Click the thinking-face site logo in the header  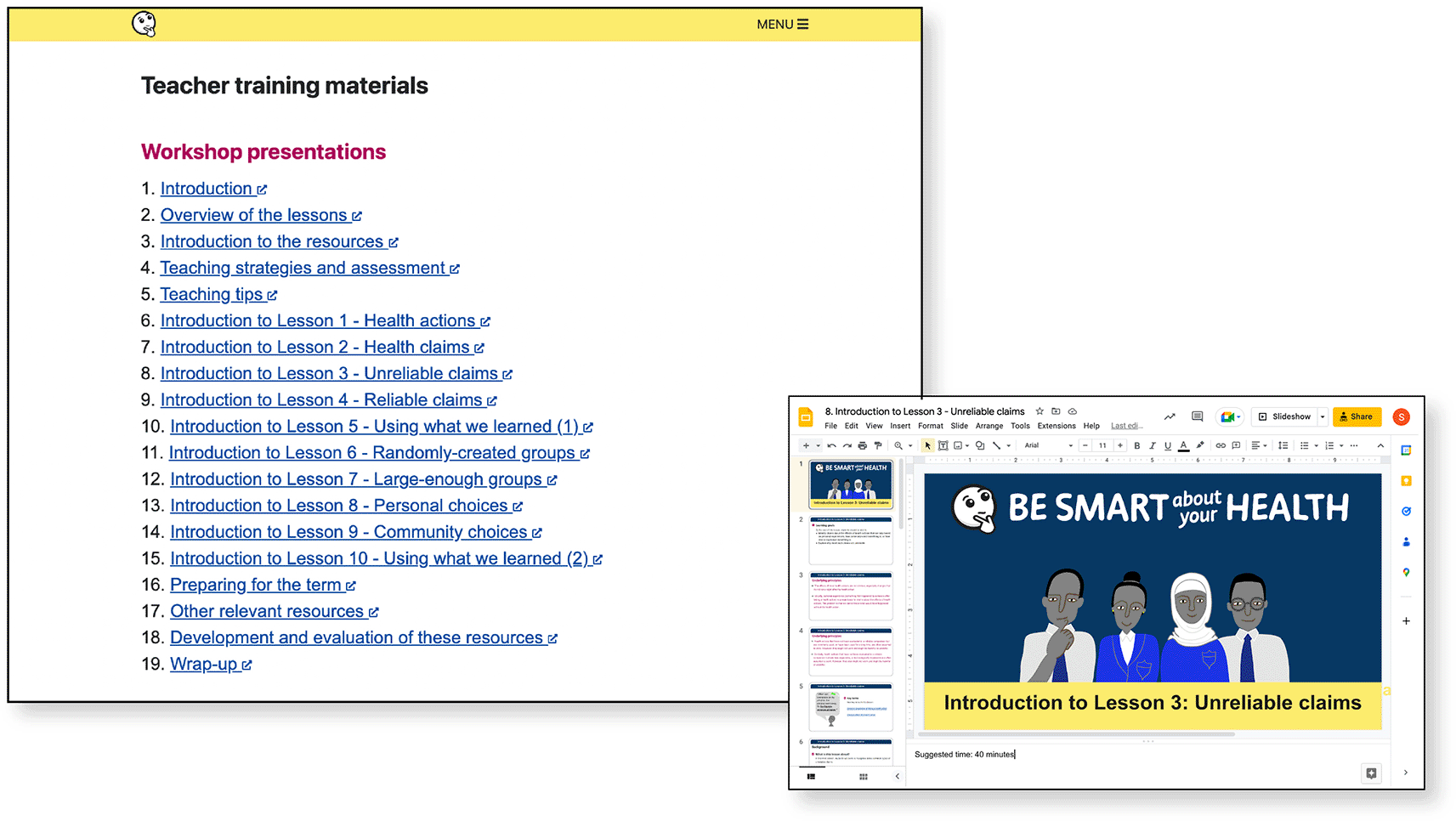click(x=144, y=24)
